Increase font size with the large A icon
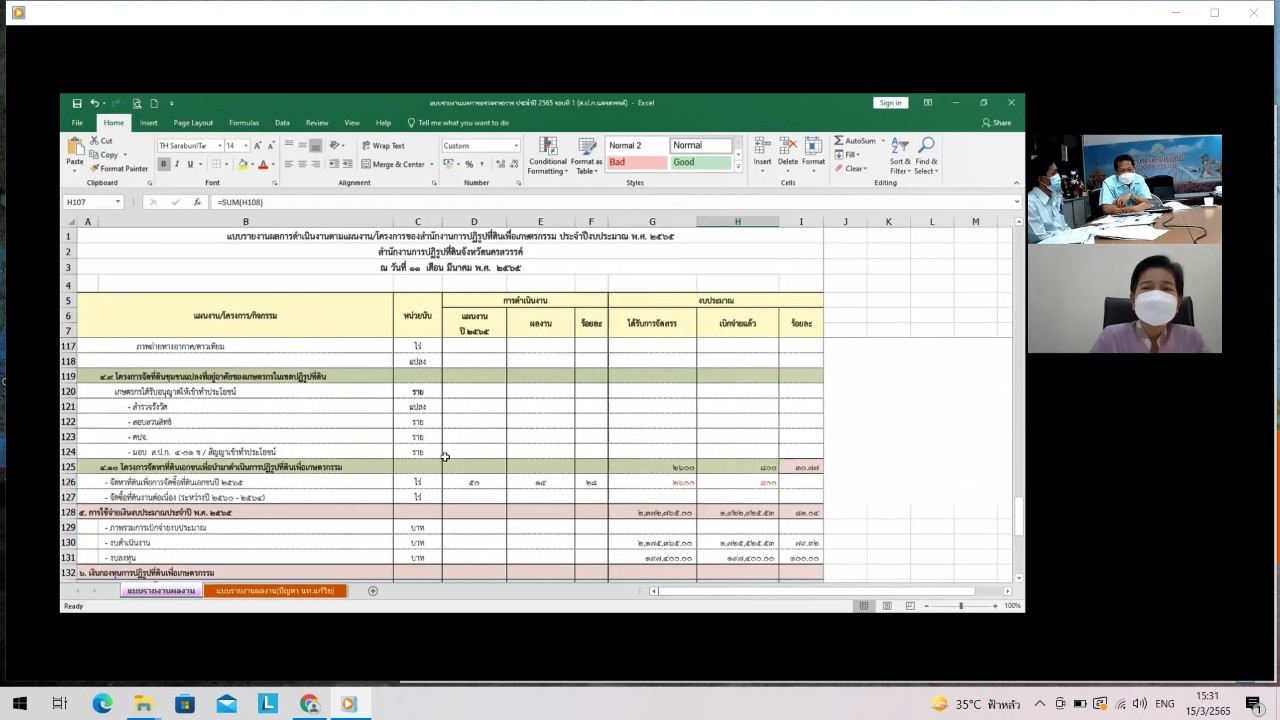Screen dimensions: 1280x720 [257, 146]
